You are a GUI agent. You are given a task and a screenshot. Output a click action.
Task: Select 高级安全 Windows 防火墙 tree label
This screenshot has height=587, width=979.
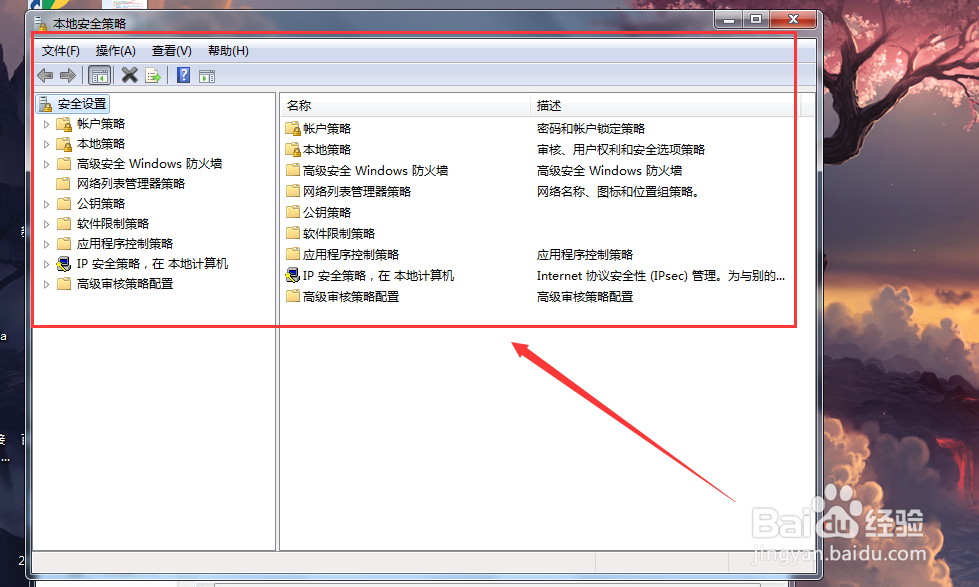point(149,164)
